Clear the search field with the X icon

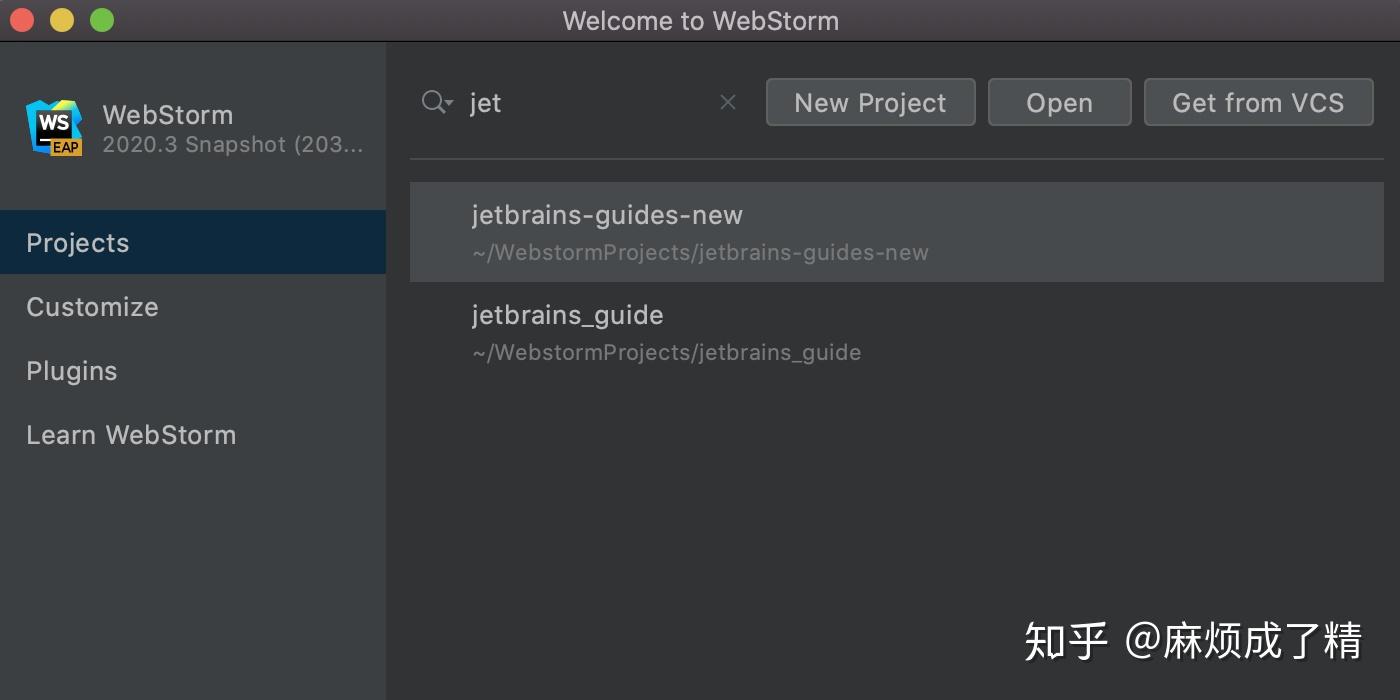point(727,102)
